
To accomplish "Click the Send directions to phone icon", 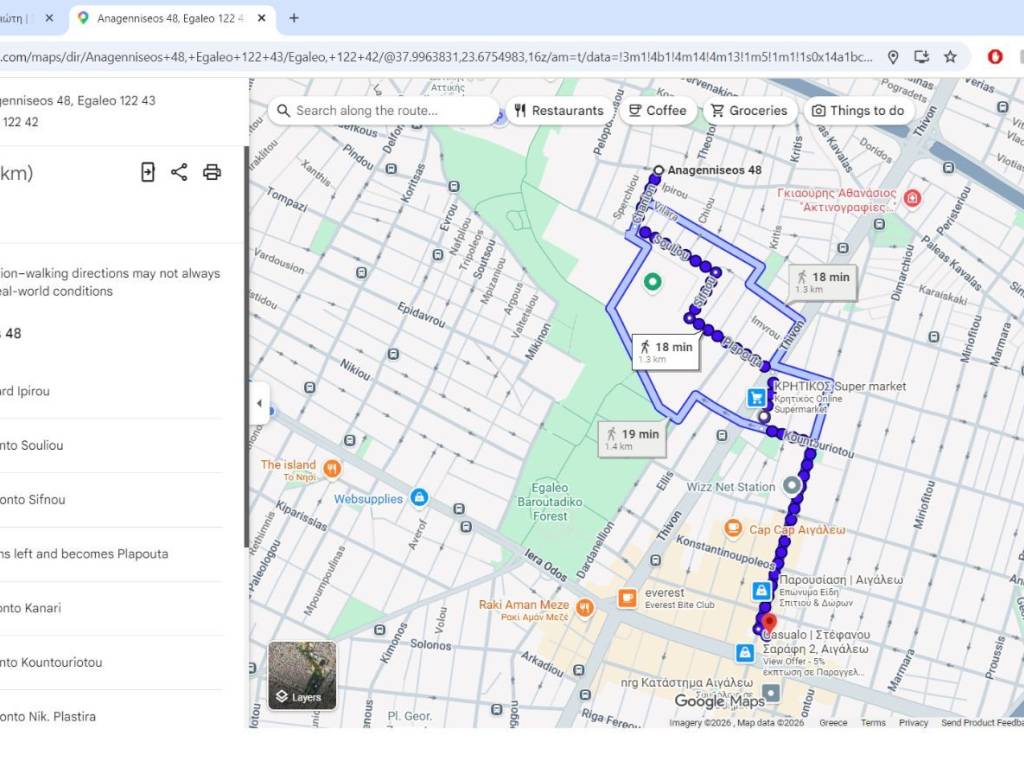I will (148, 172).
